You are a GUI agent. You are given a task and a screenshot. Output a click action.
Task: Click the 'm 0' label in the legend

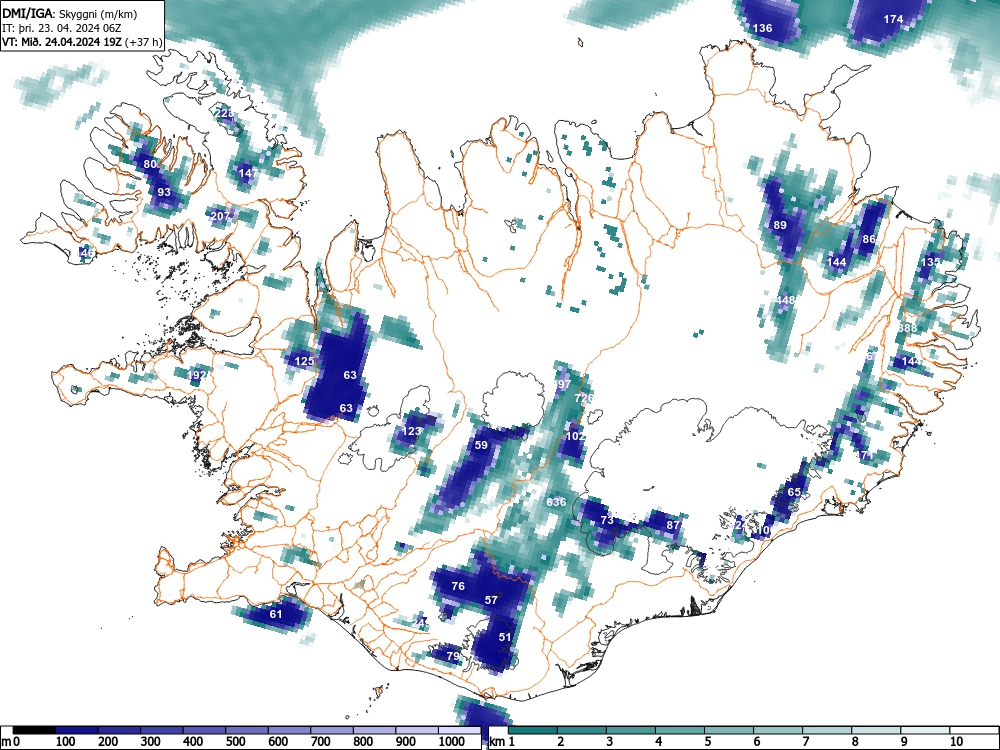point(10,741)
